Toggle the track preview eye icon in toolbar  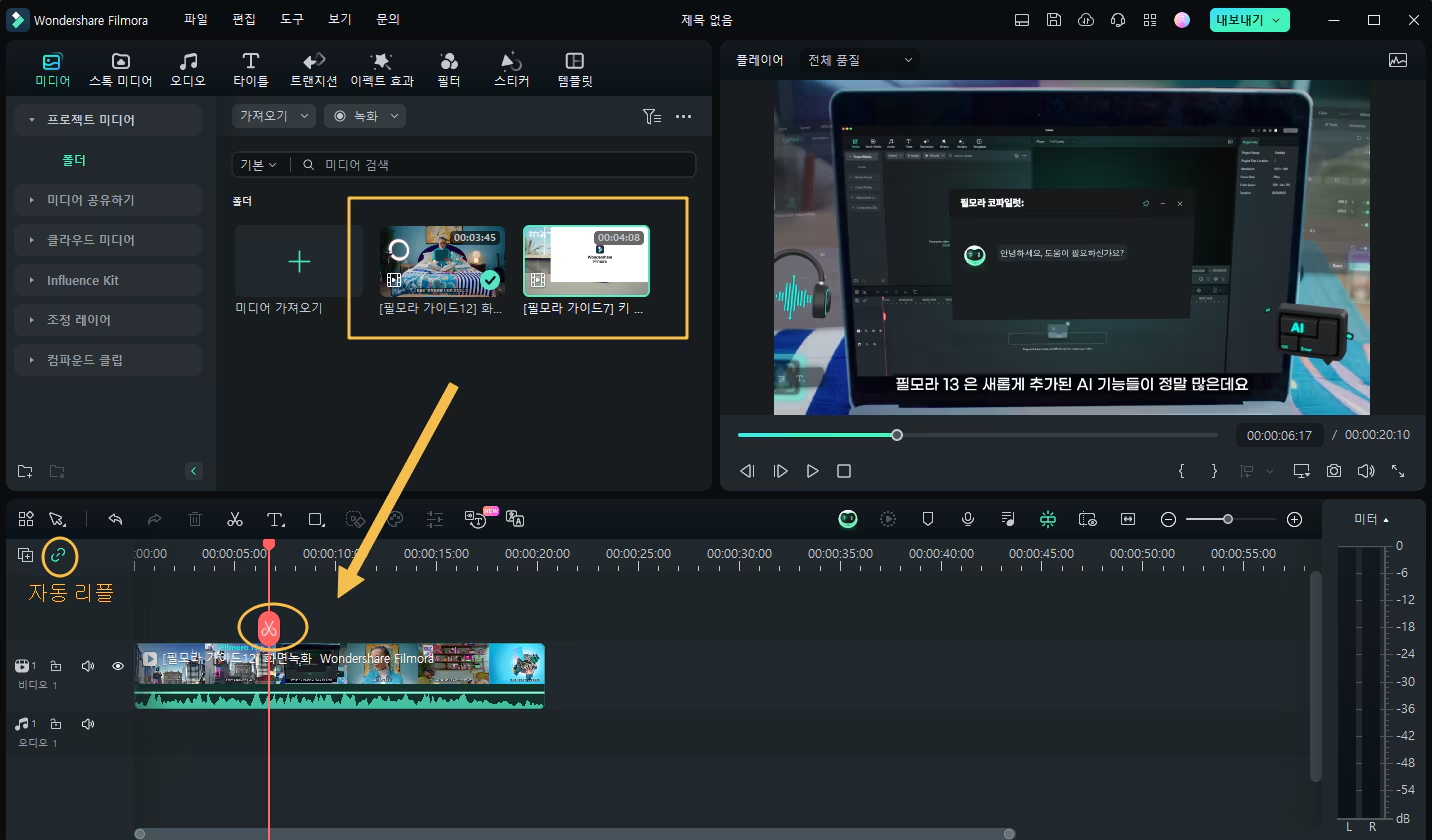(x=1088, y=519)
